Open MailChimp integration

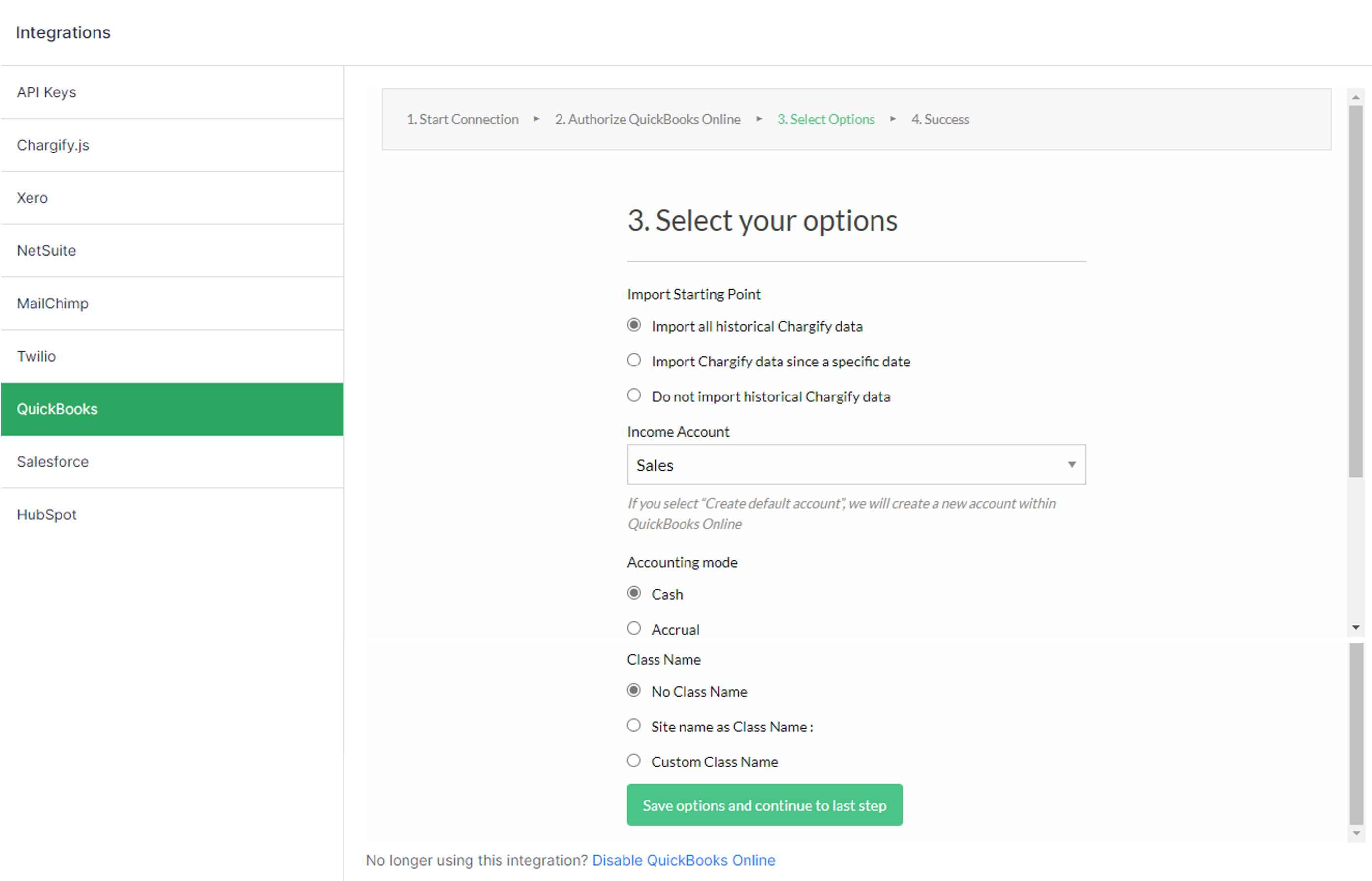click(x=172, y=304)
